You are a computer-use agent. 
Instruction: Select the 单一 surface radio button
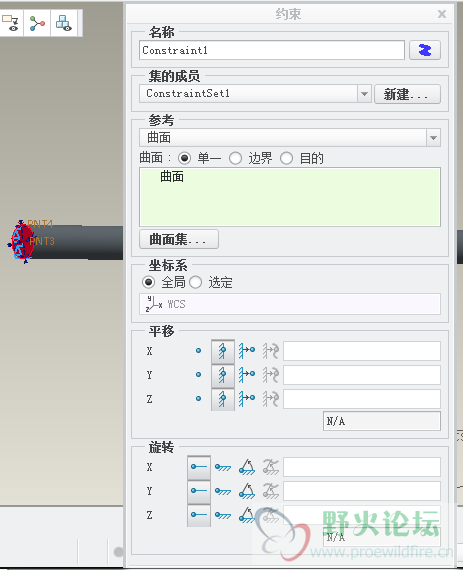pyautogui.click(x=185, y=158)
